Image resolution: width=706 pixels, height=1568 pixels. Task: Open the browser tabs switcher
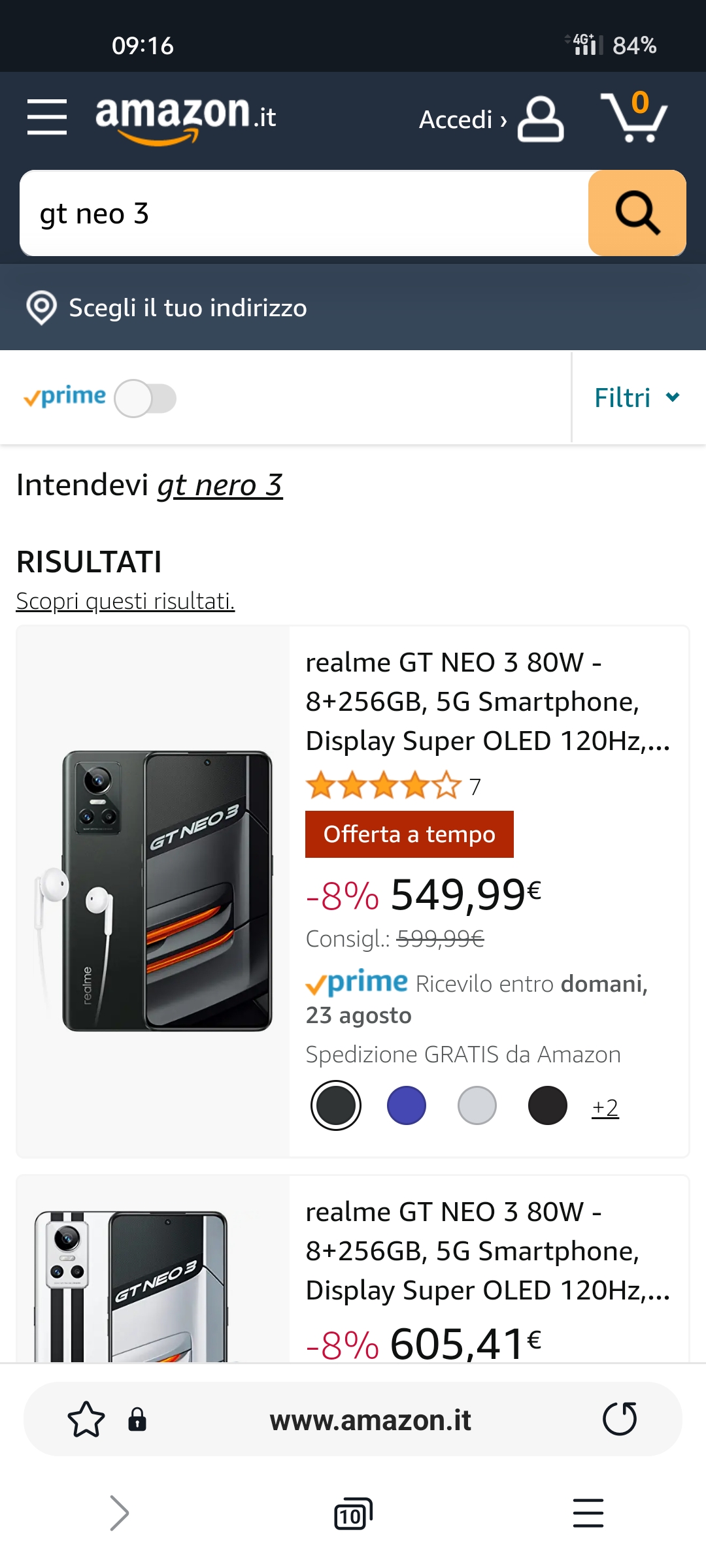353,1513
